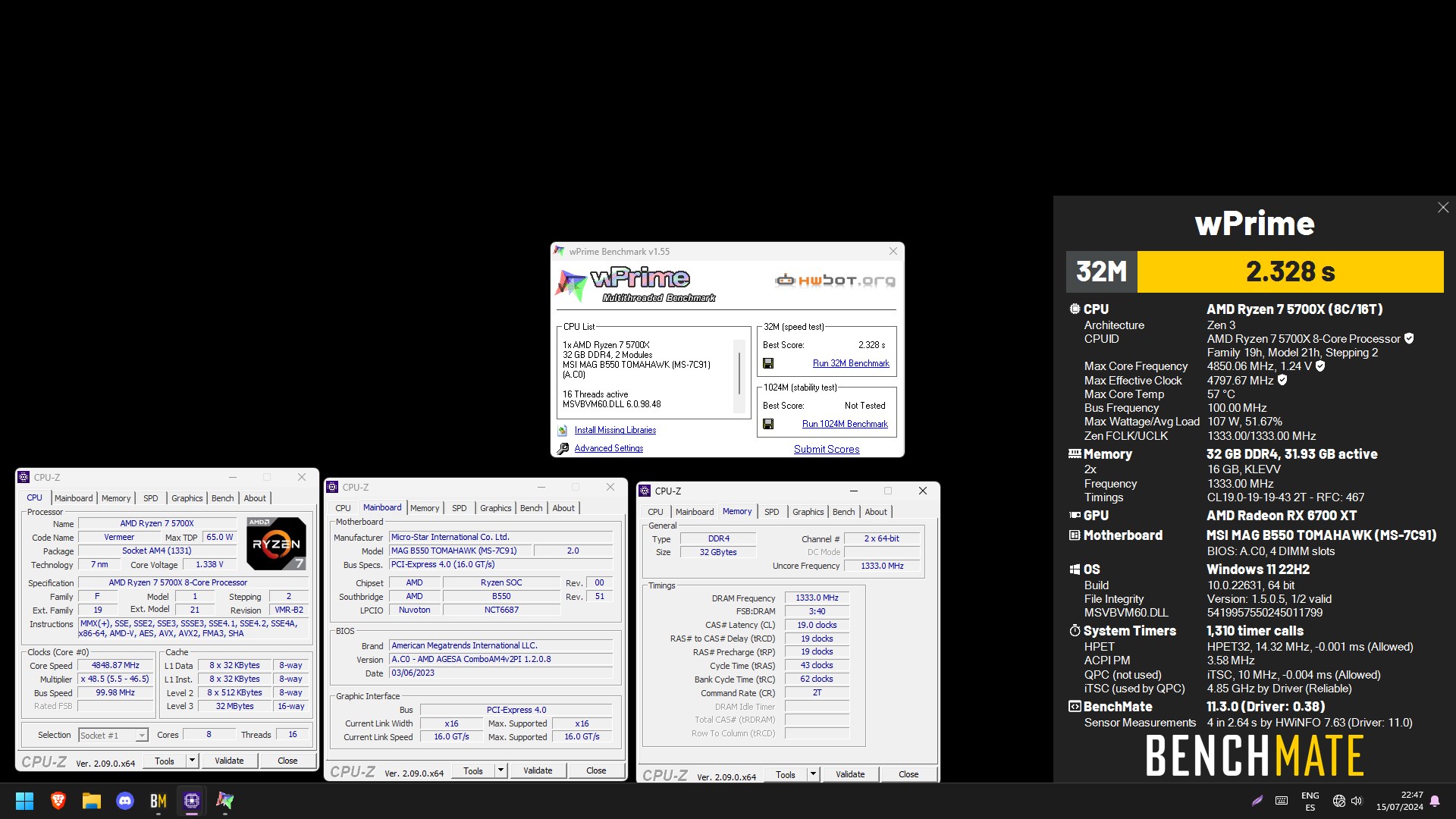Click Close button in CPU-Z Mainboard window
The height and width of the screenshot is (819, 1456).
click(596, 770)
